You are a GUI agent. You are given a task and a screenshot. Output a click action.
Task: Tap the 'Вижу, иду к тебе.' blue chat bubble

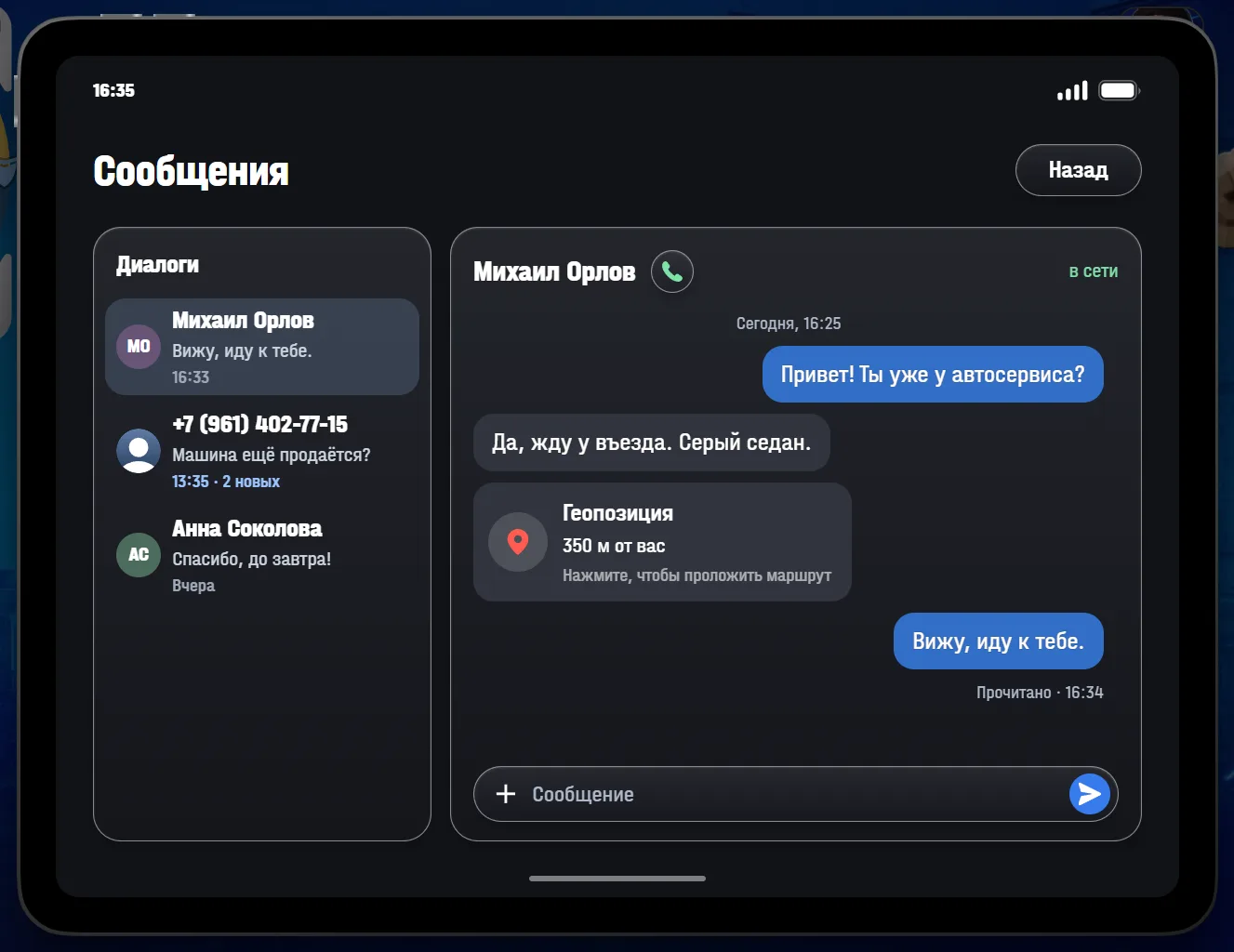coord(999,641)
